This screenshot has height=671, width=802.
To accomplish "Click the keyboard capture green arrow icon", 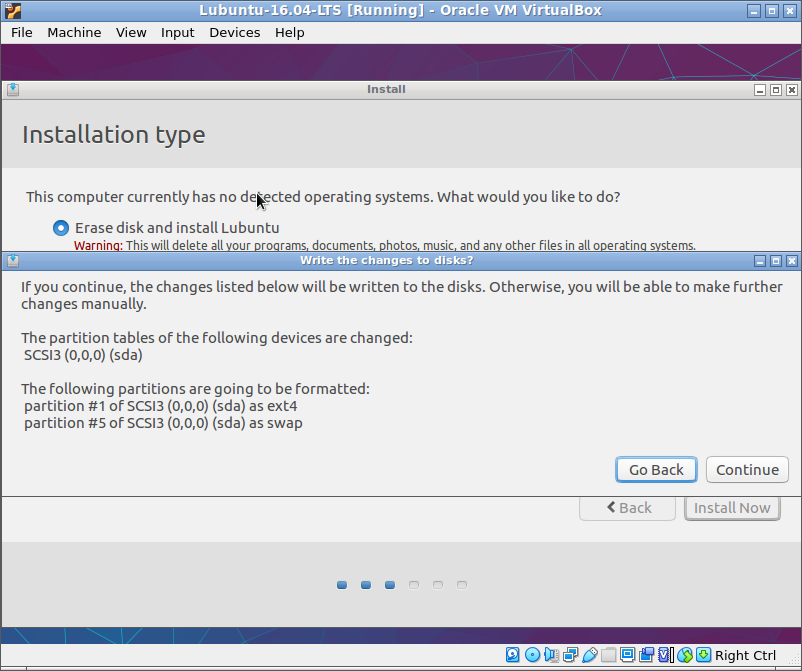I will click(704, 655).
